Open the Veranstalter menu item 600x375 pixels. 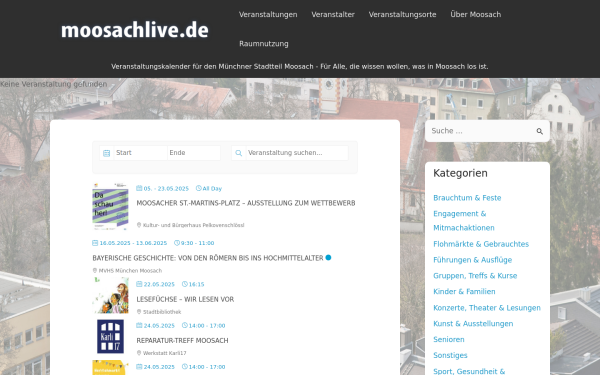click(333, 15)
